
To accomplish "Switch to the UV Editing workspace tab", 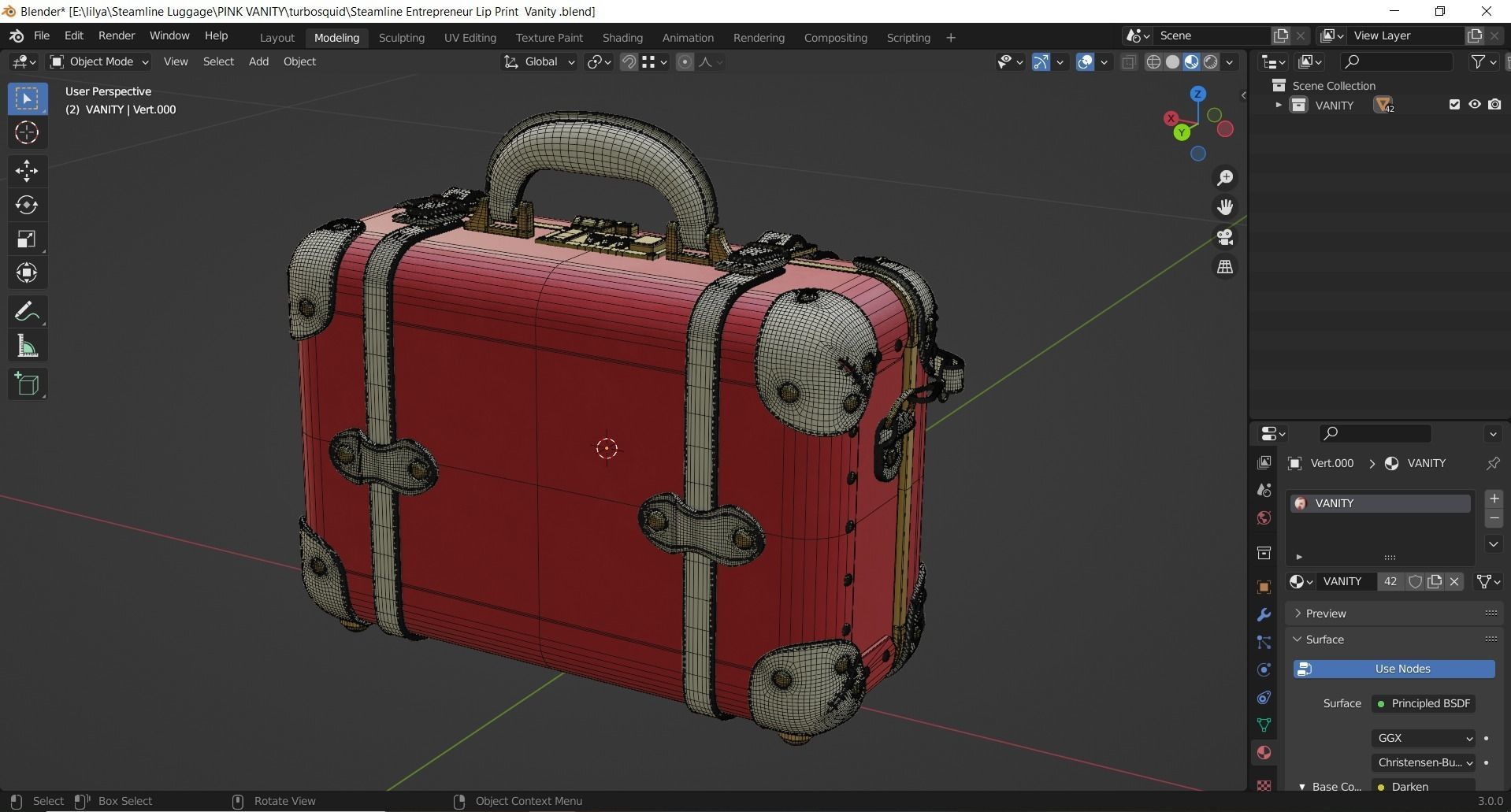I will click(x=470, y=37).
